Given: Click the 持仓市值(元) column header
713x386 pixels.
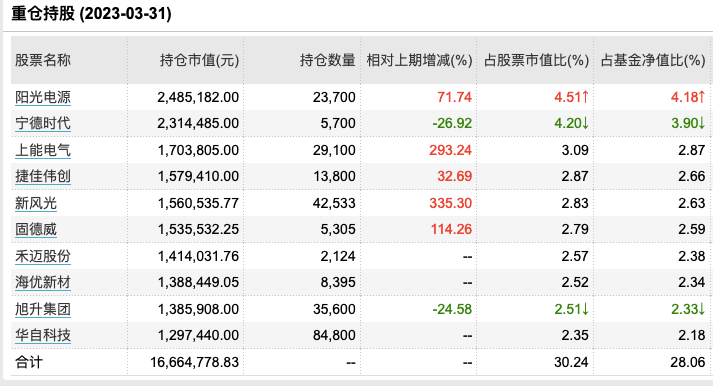Looking at the screenshot, I should (199, 60).
